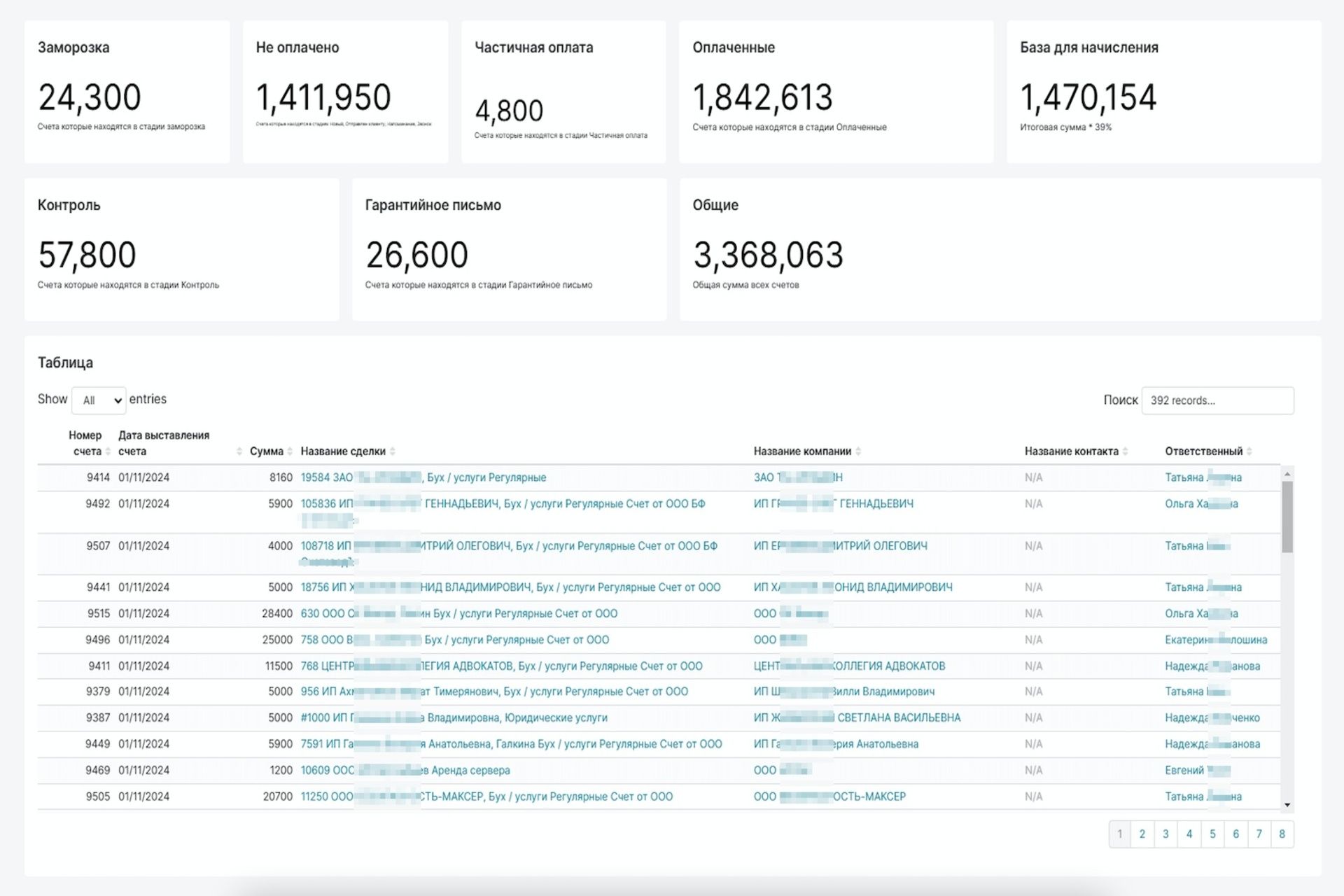Go to pagination page 5
This screenshot has height=896, width=1344.
click(x=1212, y=834)
